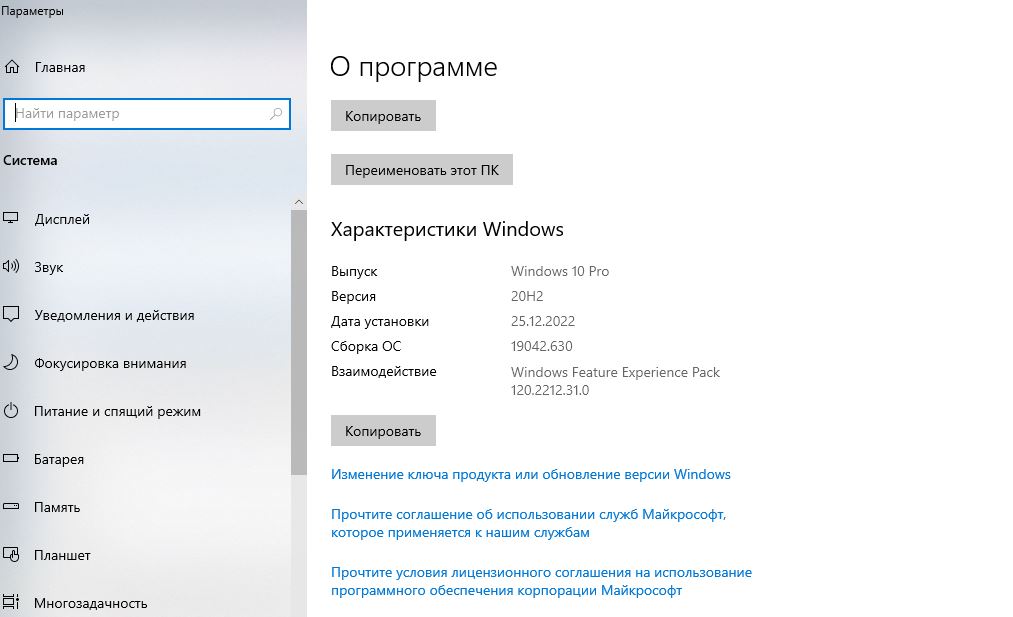Click the Переименовать этот ПК button
The height and width of the screenshot is (617, 1013).
[421, 170]
